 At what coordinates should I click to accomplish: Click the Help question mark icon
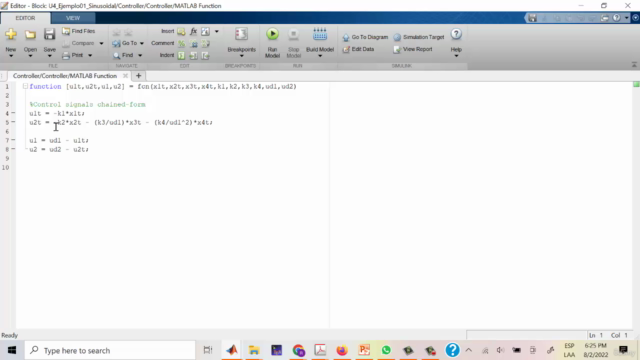pos(456,34)
